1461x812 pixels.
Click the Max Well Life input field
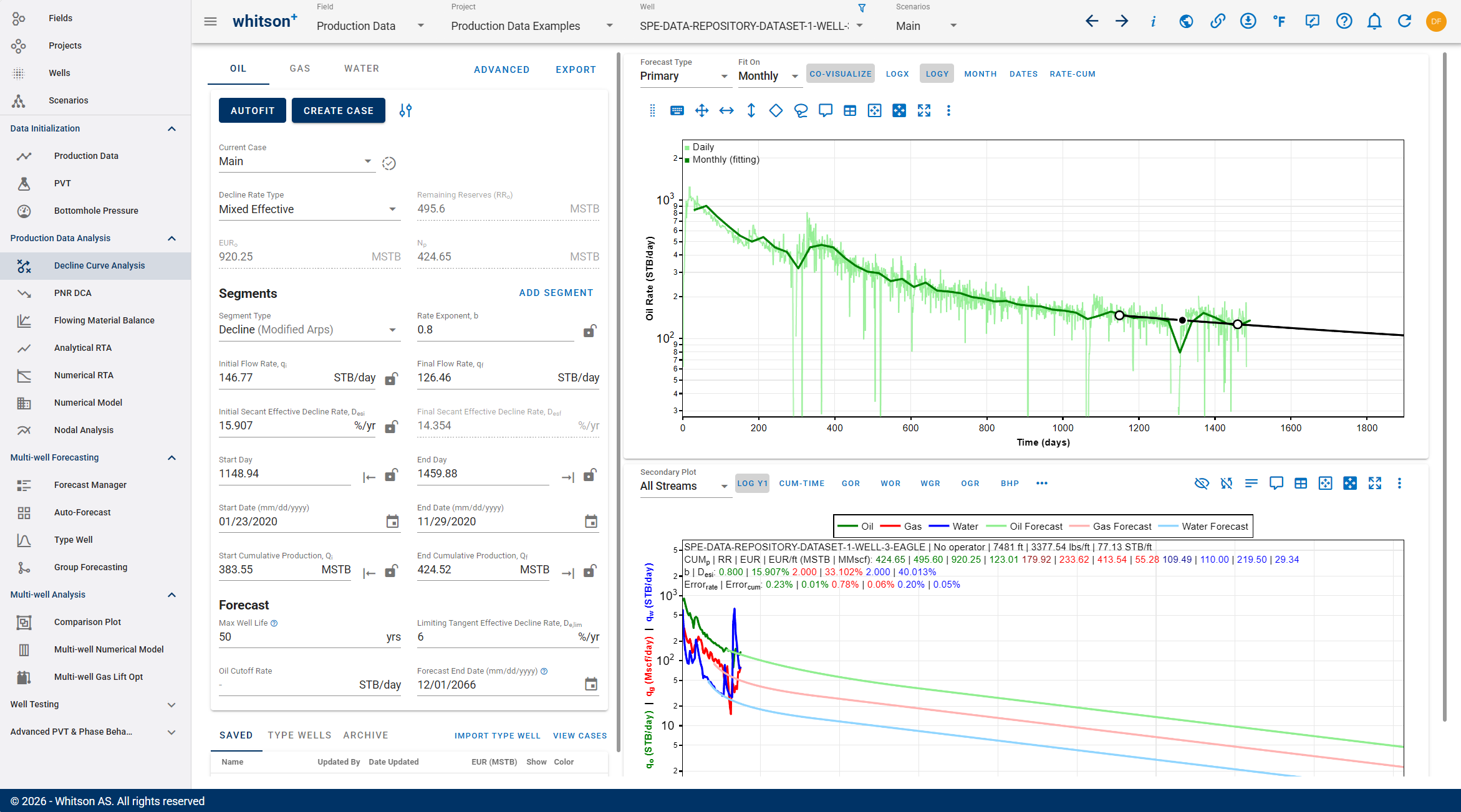(x=310, y=637)
